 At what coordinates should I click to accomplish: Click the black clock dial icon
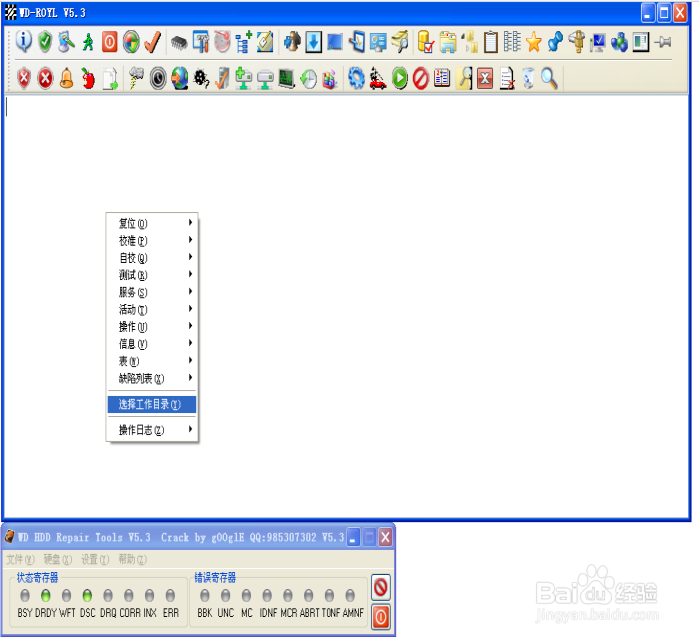click(x=158, y=78)
